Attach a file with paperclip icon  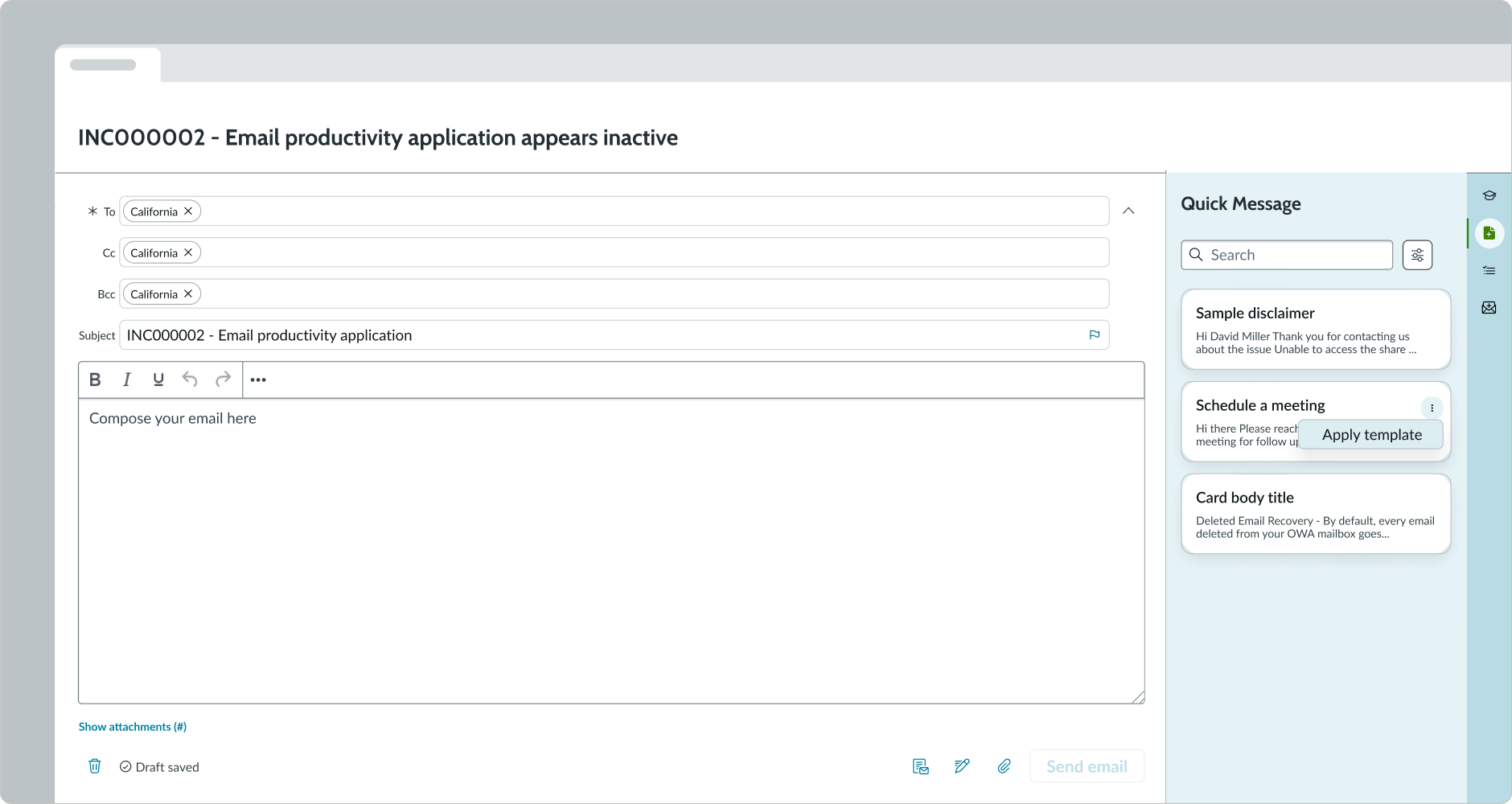(x=1004, y=766)
